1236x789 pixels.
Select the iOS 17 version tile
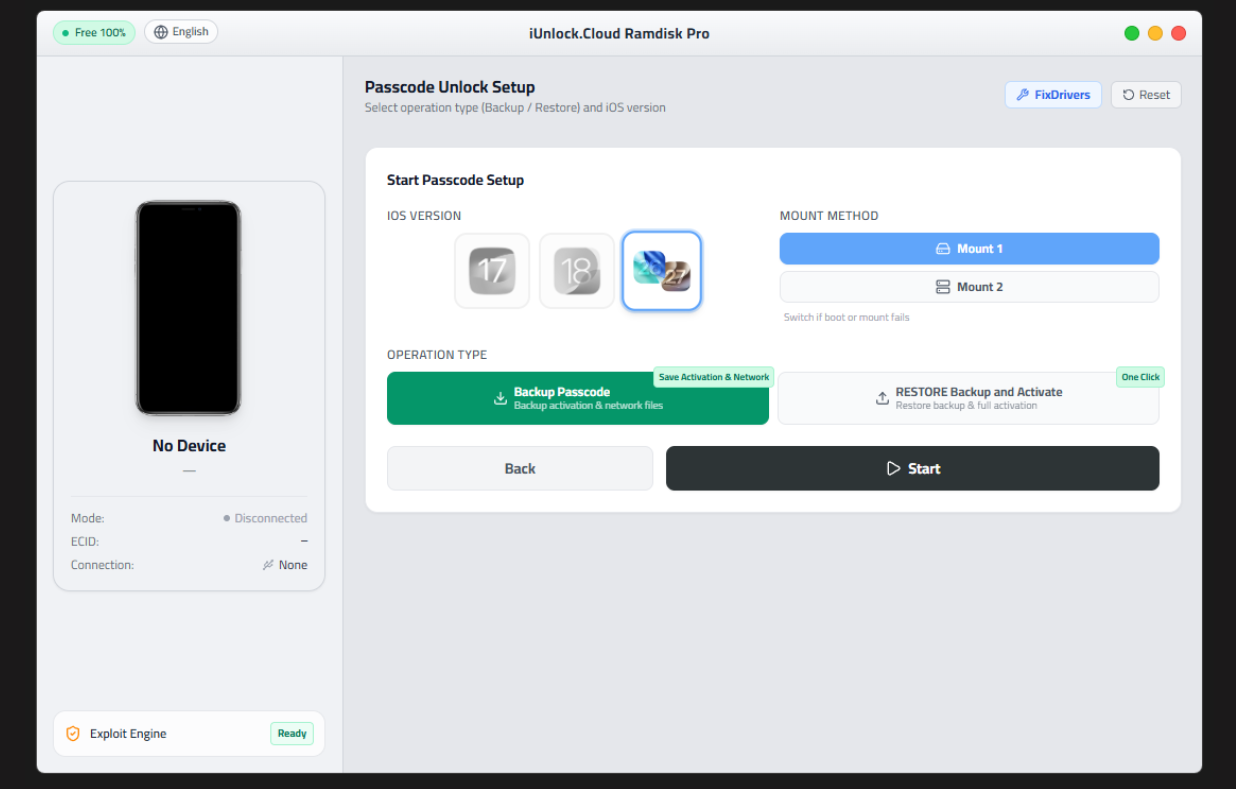492,271
